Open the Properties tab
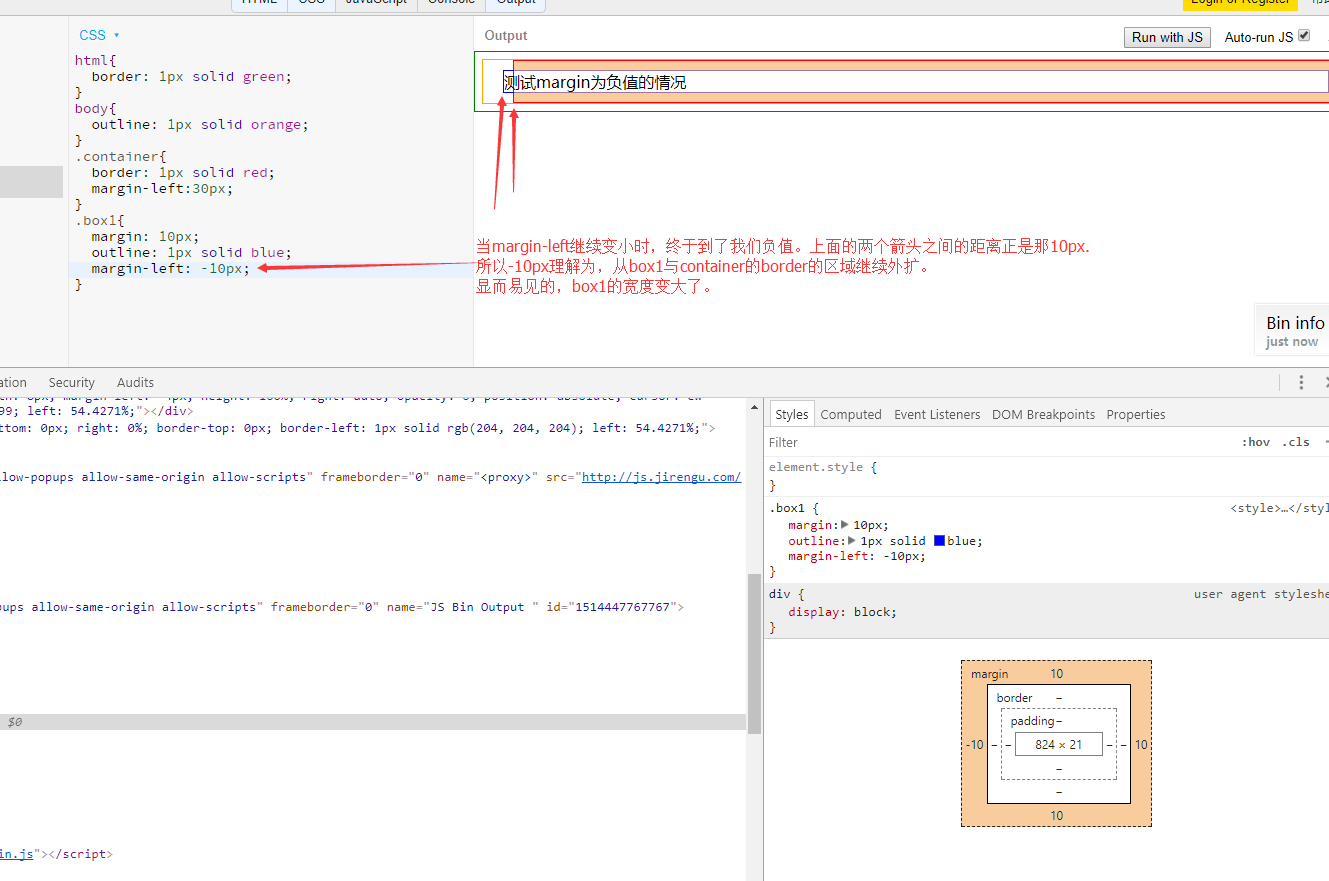The height and width of the screenshot is (881, 1329). point(1136,414)
